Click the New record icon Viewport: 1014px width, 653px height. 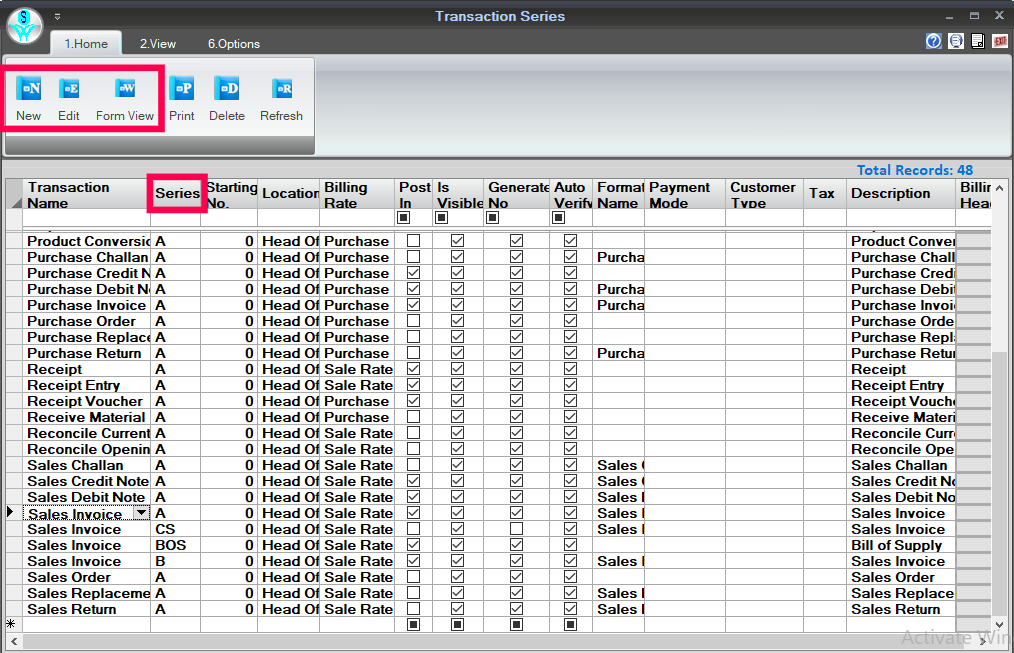point(28,90)
